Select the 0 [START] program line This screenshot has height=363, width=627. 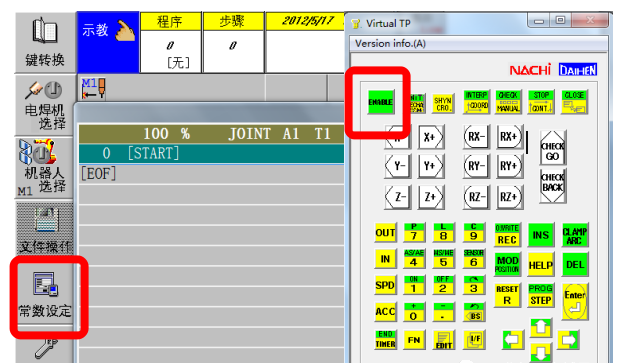click(211, 154)
